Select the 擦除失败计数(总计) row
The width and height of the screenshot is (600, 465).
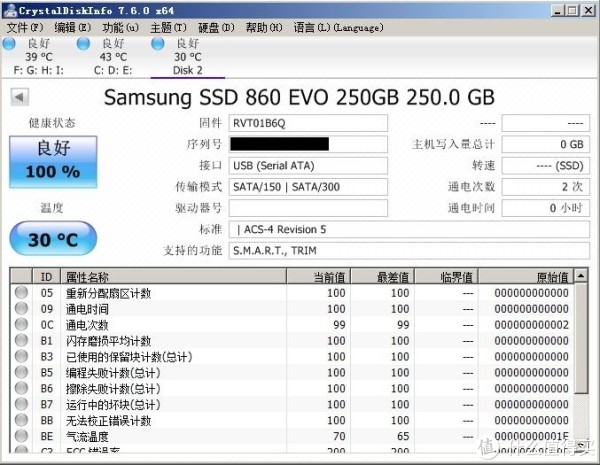(x=292, y=388)
